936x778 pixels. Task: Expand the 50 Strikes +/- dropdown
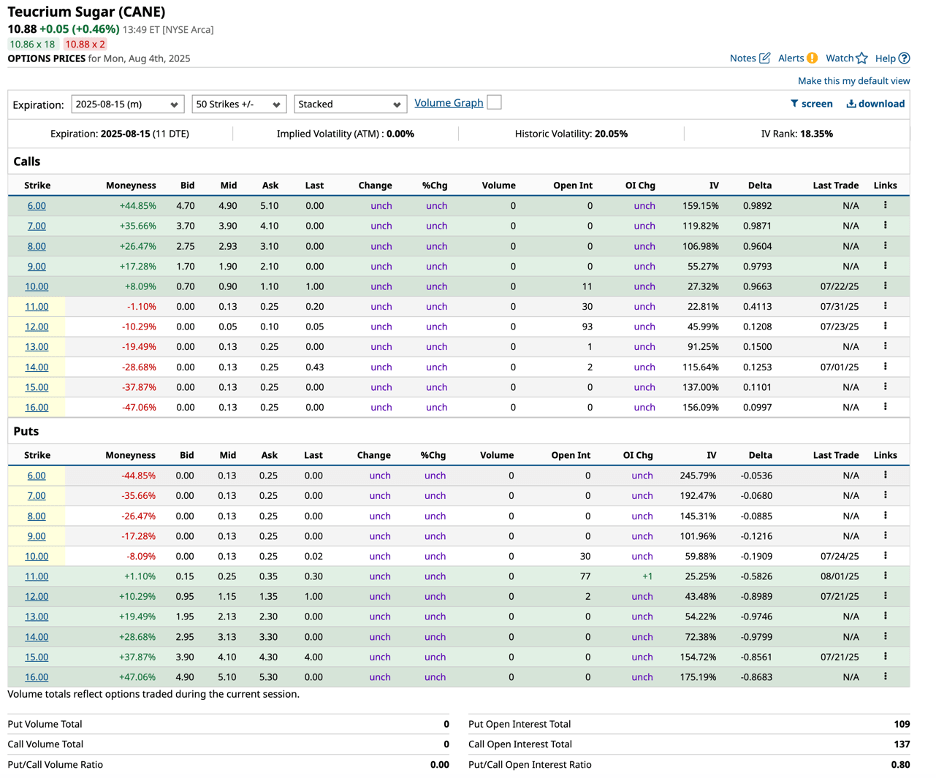pyautogui.click(x=239, y=104)
